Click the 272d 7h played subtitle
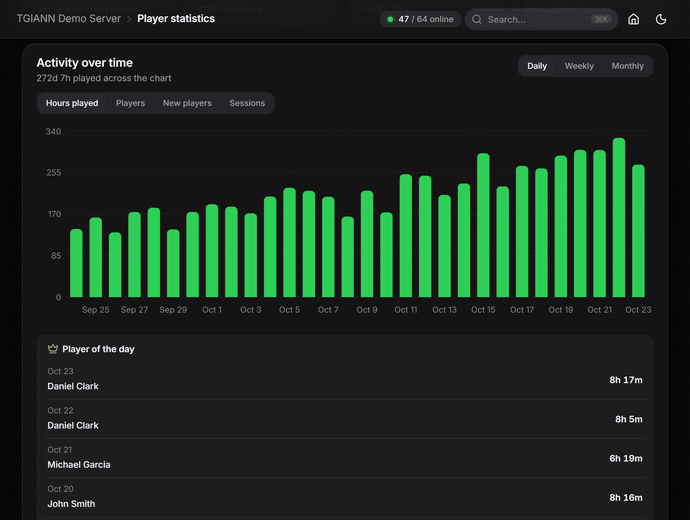The width and height of the screenshot is (690, 520). [104, 78]
